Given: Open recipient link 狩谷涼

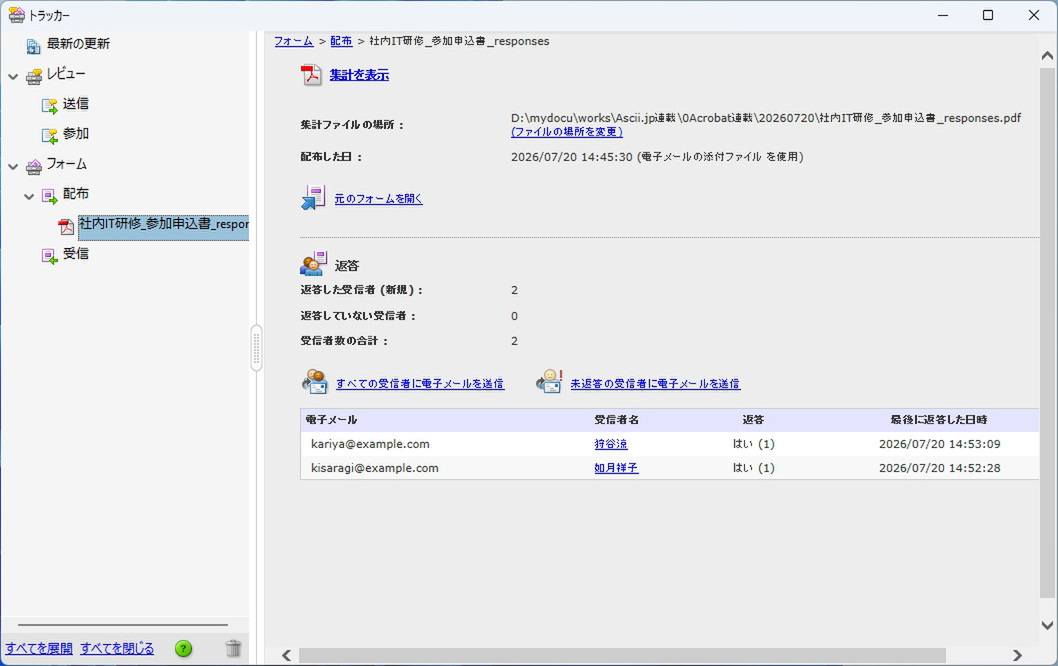Looking at the screenshot, I should pyautogui.click(x=611, y=444).
